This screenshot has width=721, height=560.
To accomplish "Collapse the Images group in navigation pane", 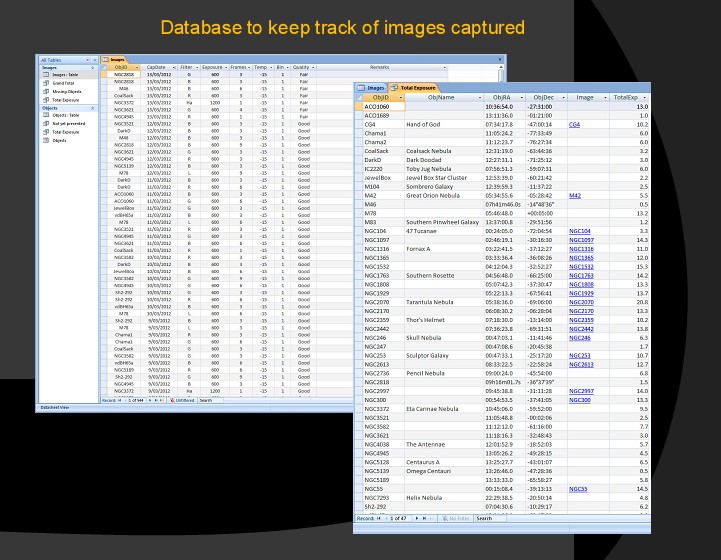I will (92, 68).
